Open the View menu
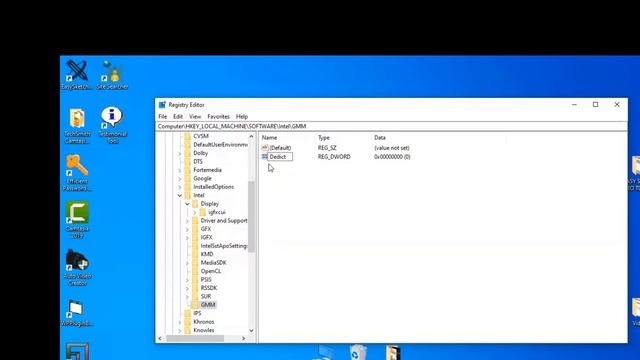 195,116
